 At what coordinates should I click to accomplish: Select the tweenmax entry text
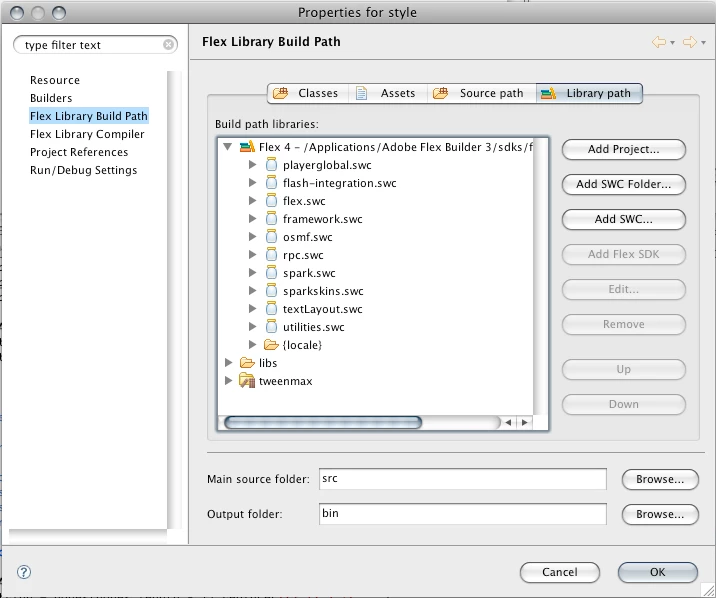(x=286, y=381)
